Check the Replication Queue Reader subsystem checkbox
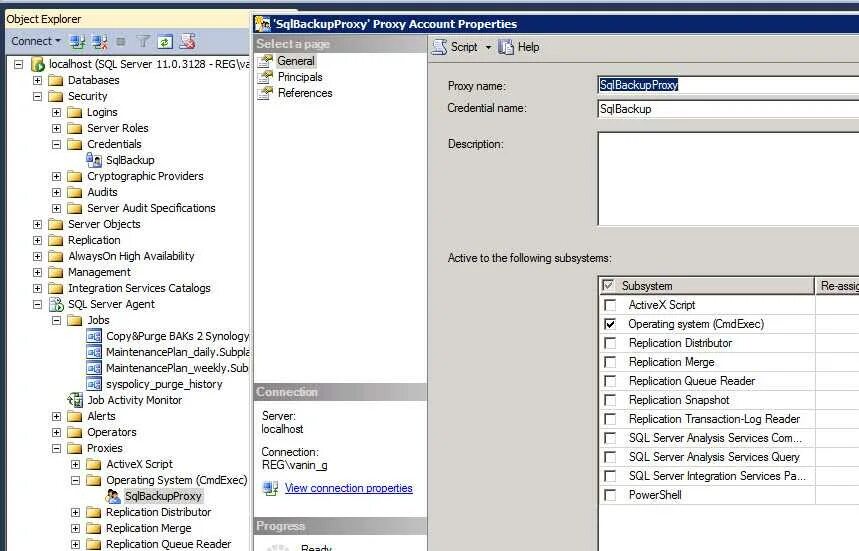Screen dimensions: 859x551 (x=610, y=381)
